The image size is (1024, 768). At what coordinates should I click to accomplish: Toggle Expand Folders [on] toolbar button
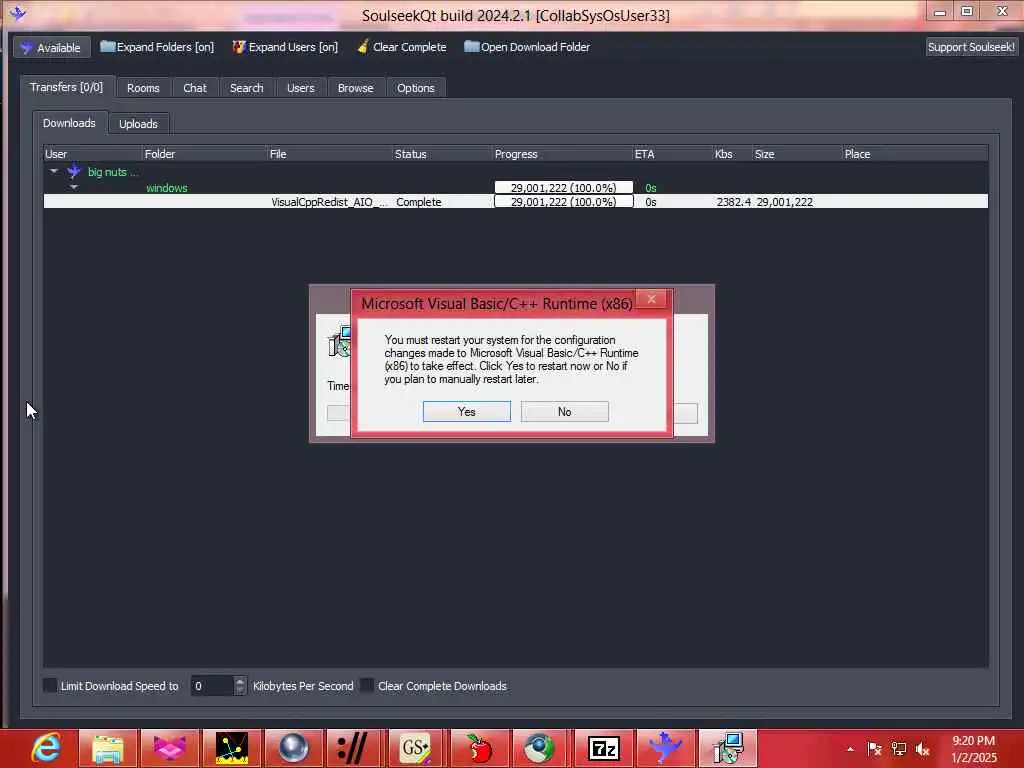pos(157,47)
